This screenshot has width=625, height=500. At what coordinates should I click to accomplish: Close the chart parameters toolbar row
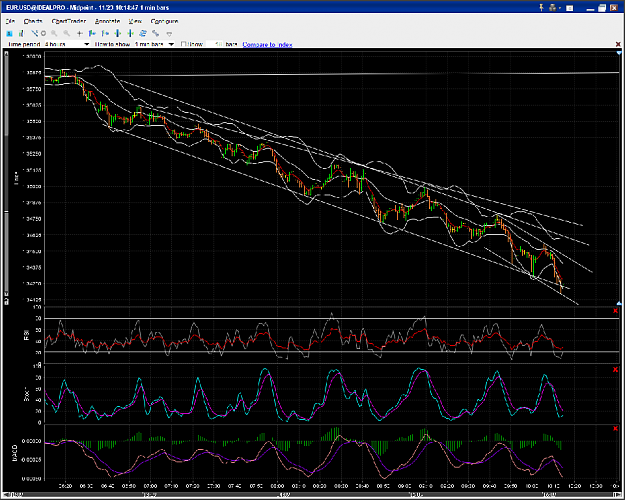618,44
